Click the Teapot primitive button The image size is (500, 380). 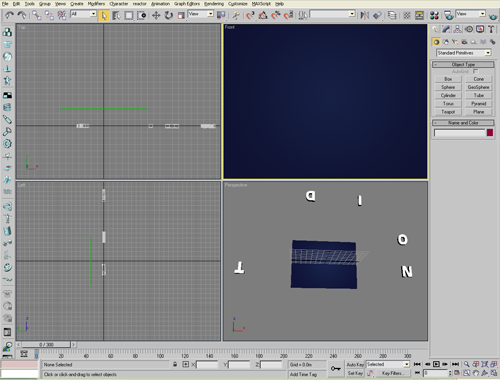point(448,112)
